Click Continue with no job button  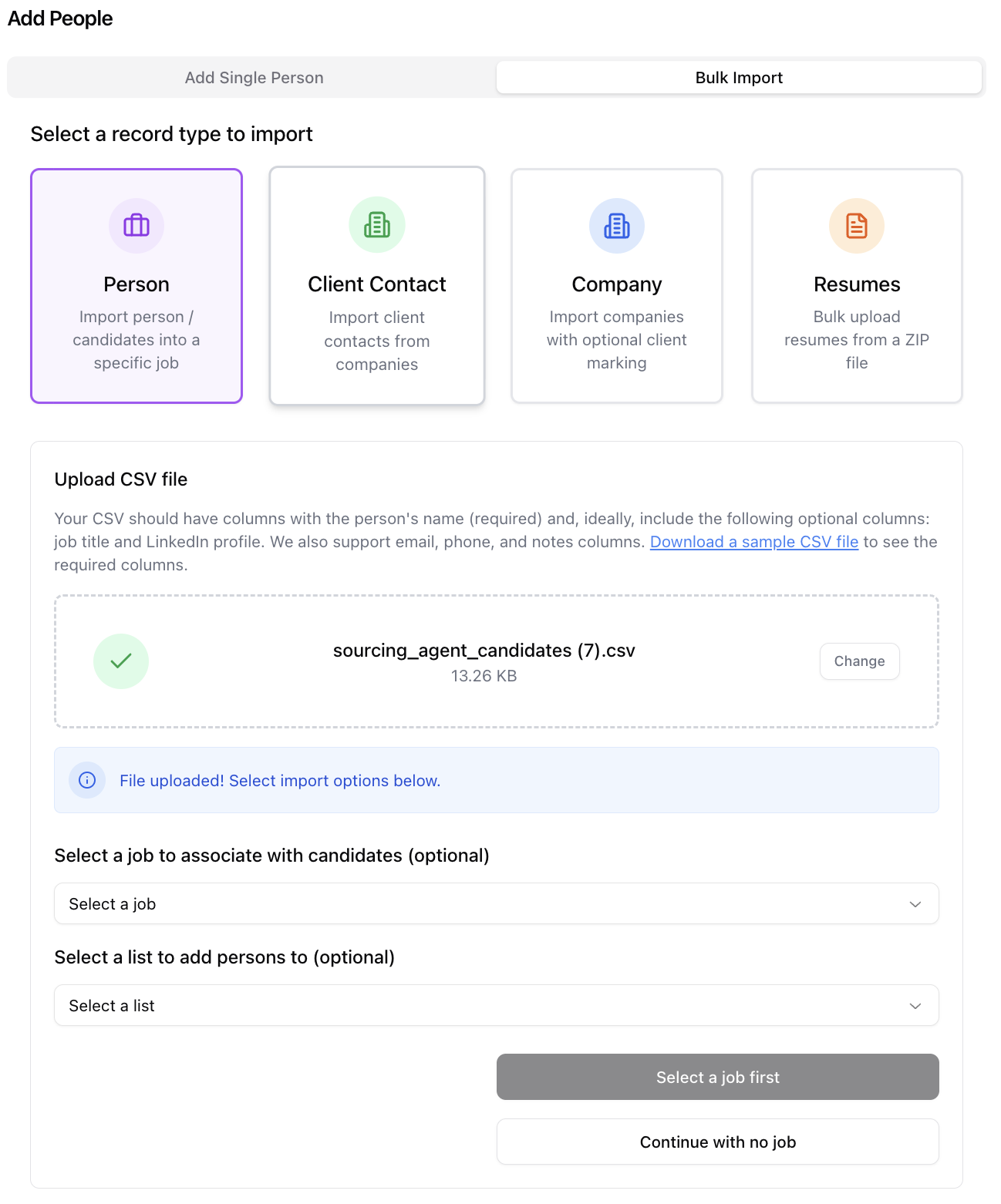[x=718, y=1142]
